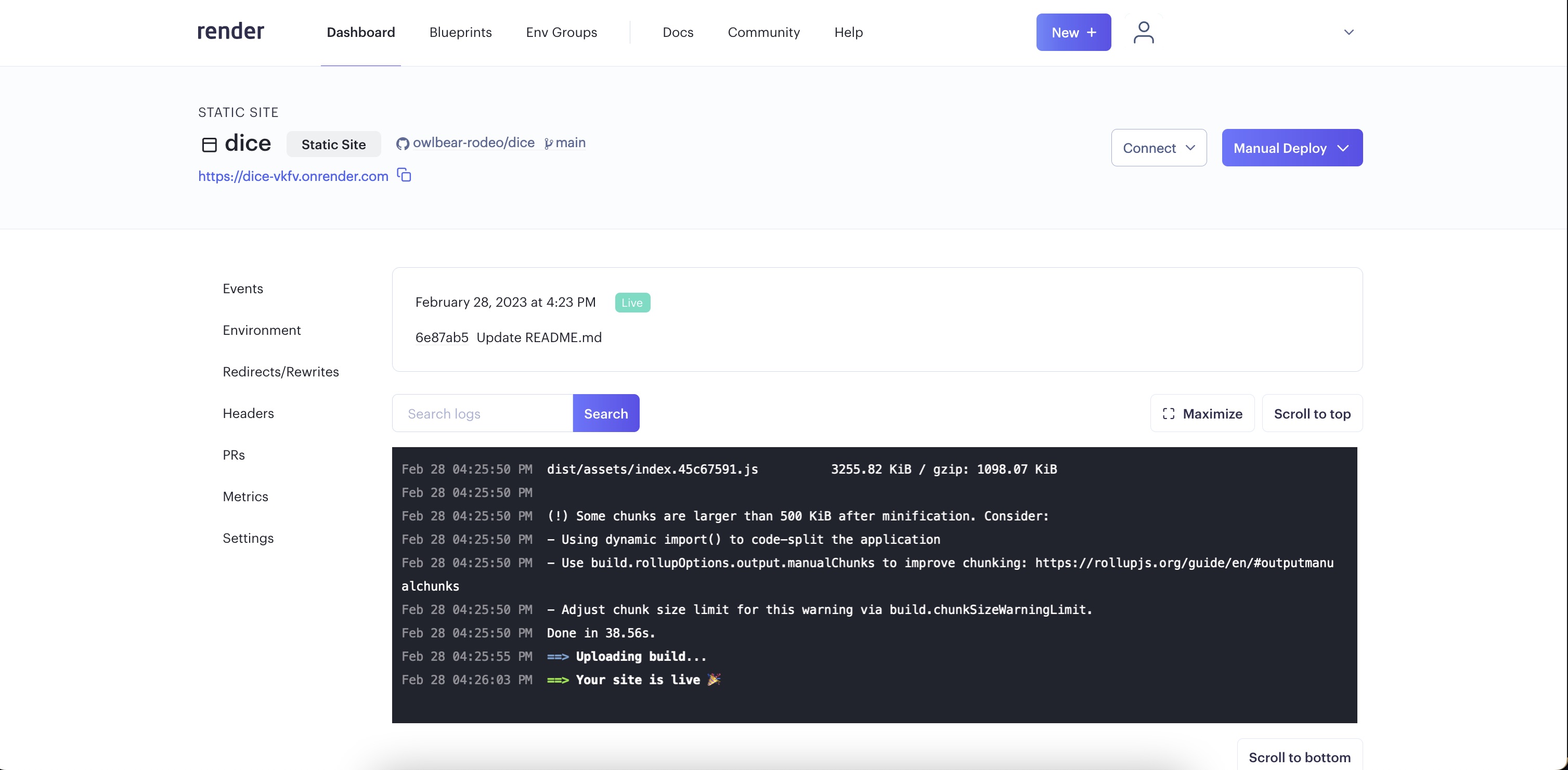Go to Redirects/Rewrites settings
Screen dimensions: 1568x770
pos(281,371)
